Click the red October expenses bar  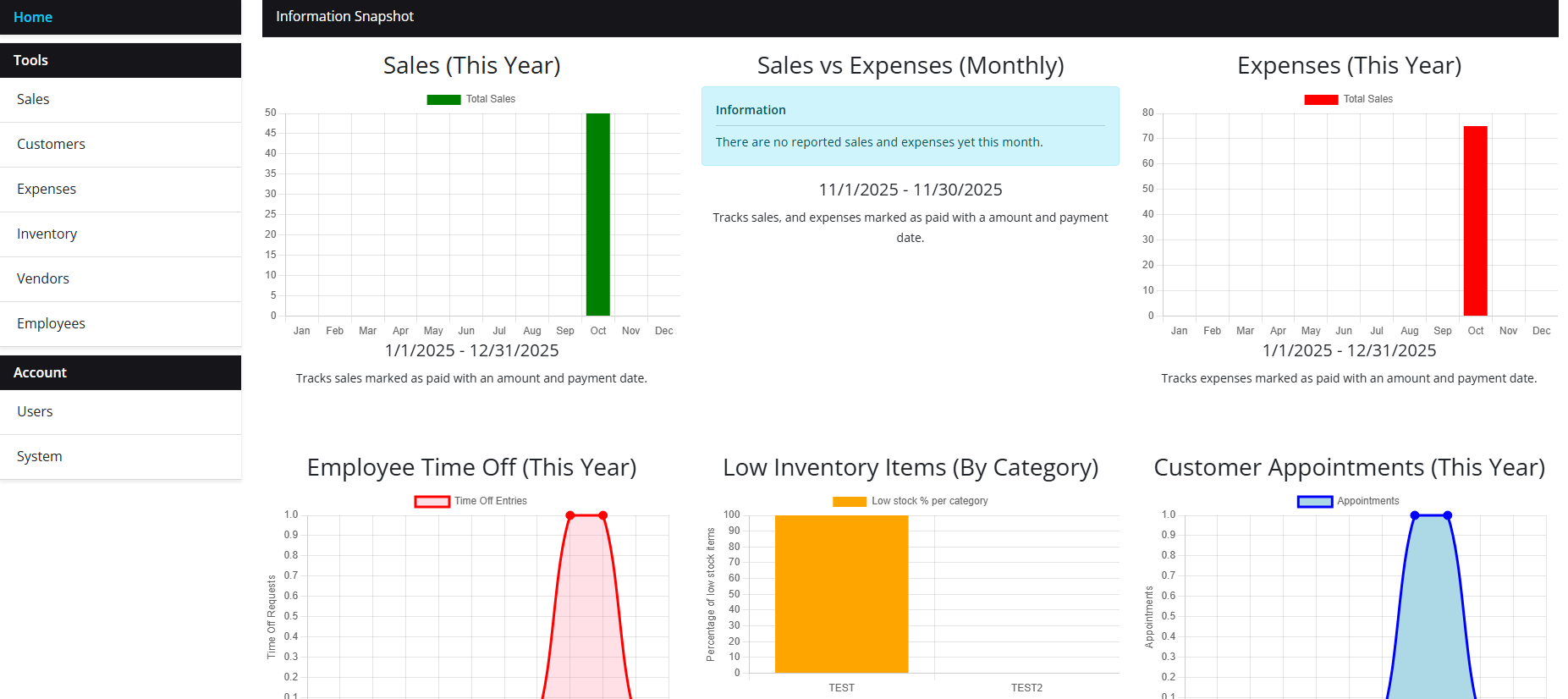(1475, 221)
